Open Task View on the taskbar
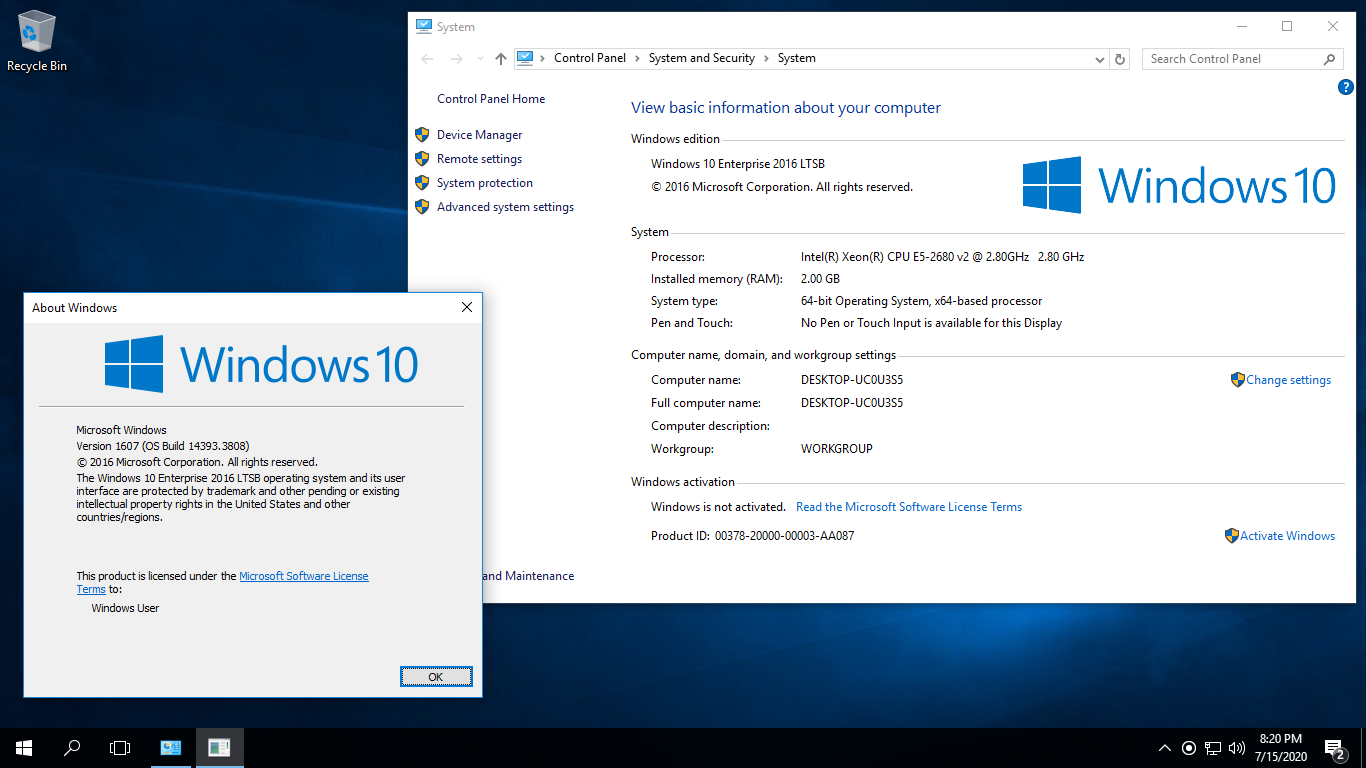Viewport: 1366px width, 768px height. click(x=120, y=747)
